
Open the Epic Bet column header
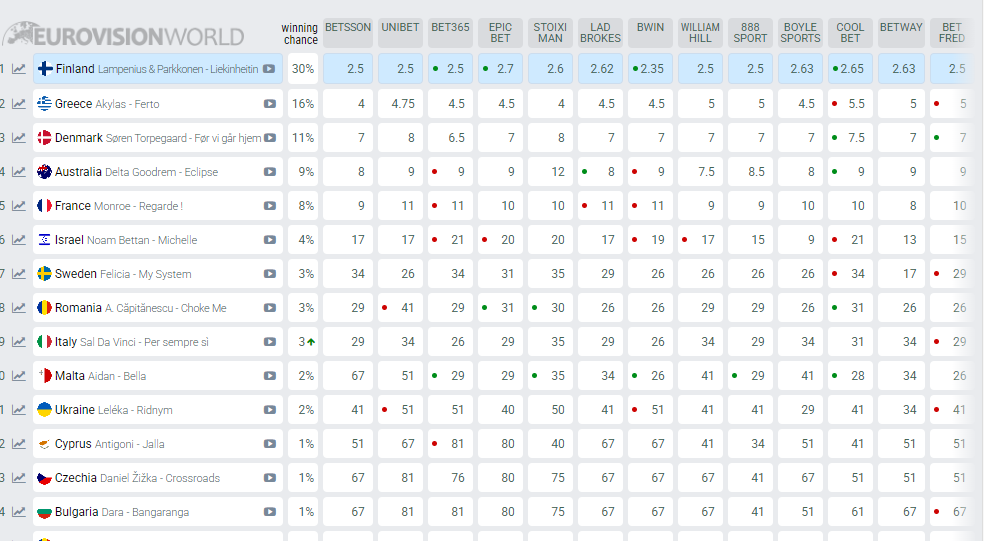tap(500, 33)
